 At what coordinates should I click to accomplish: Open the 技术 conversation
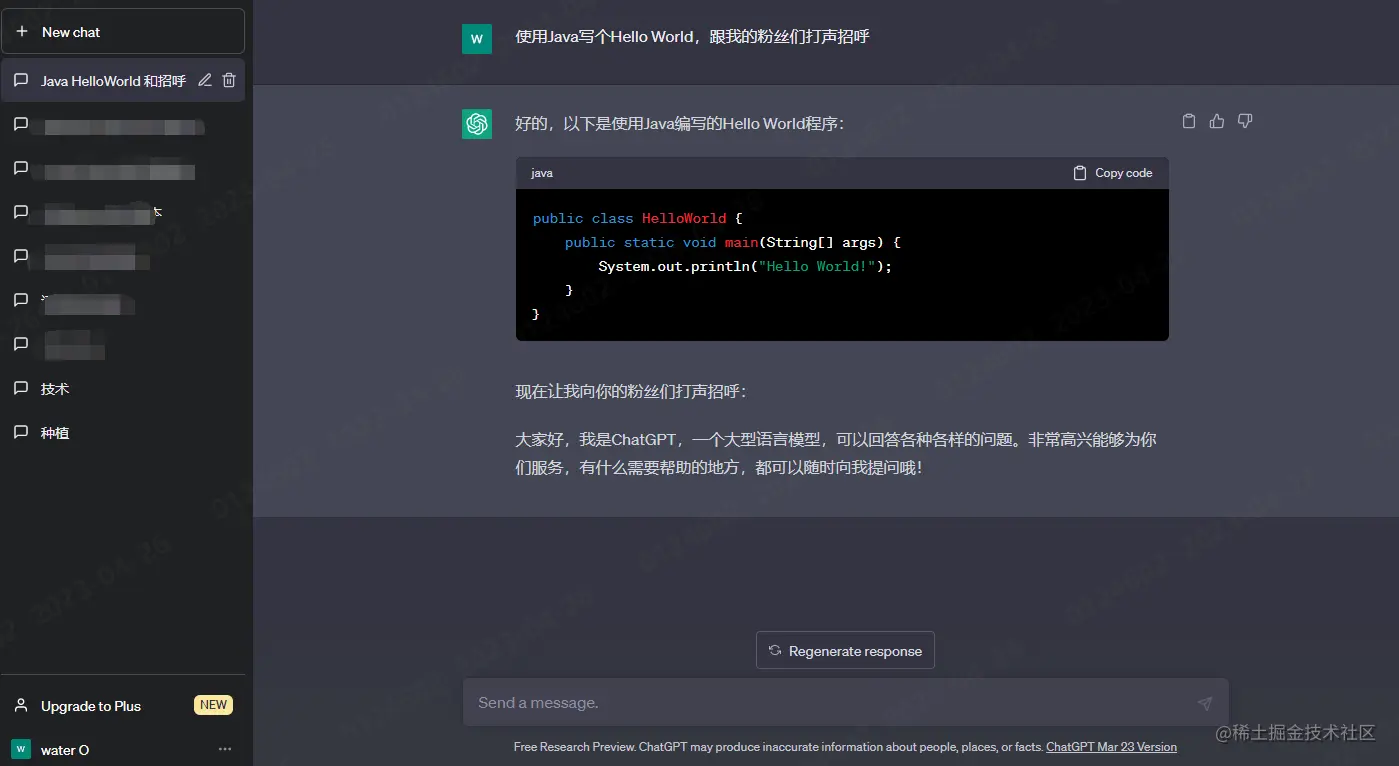pos(123,388)
